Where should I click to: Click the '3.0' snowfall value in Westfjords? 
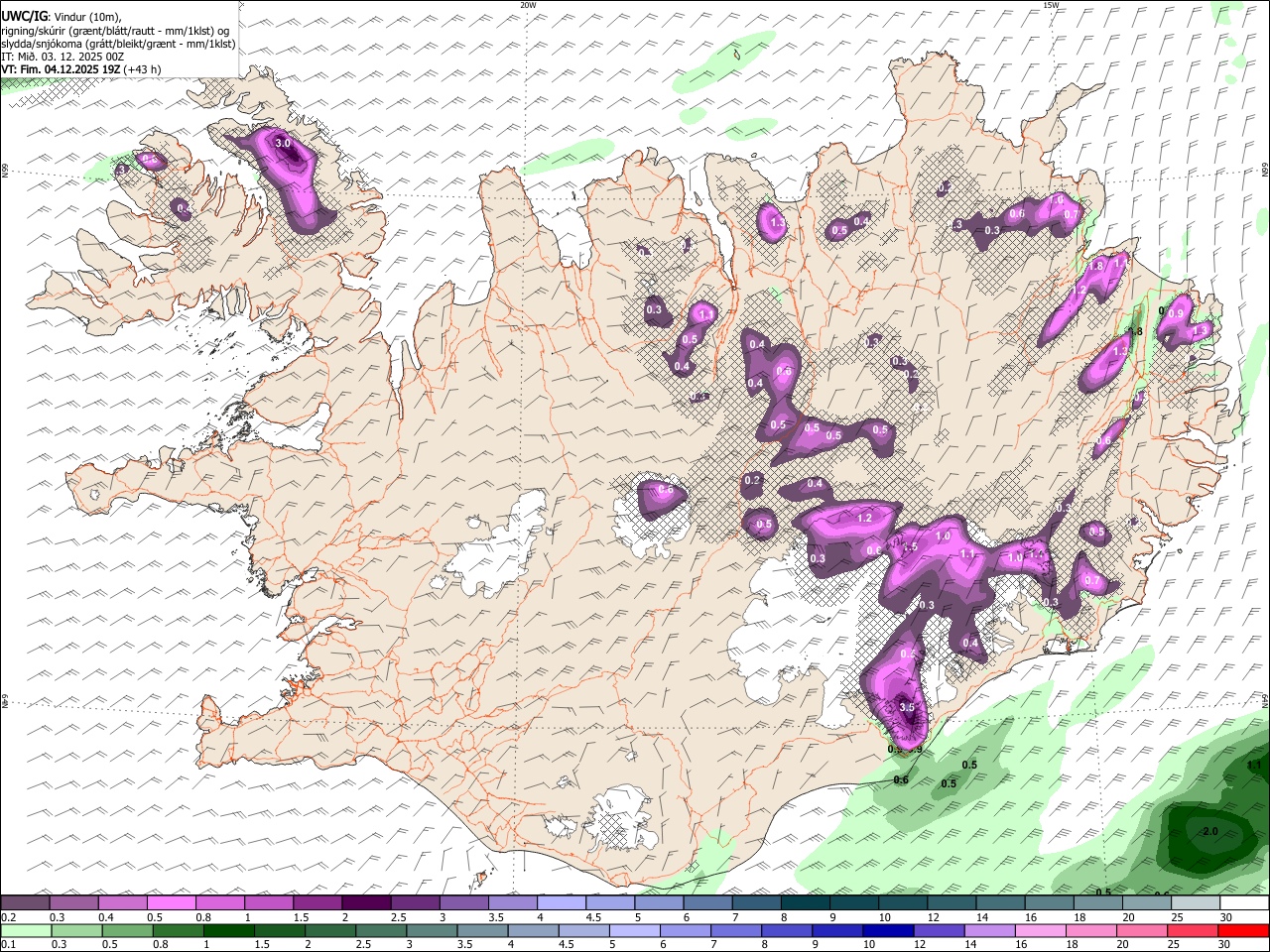(283, 144)
